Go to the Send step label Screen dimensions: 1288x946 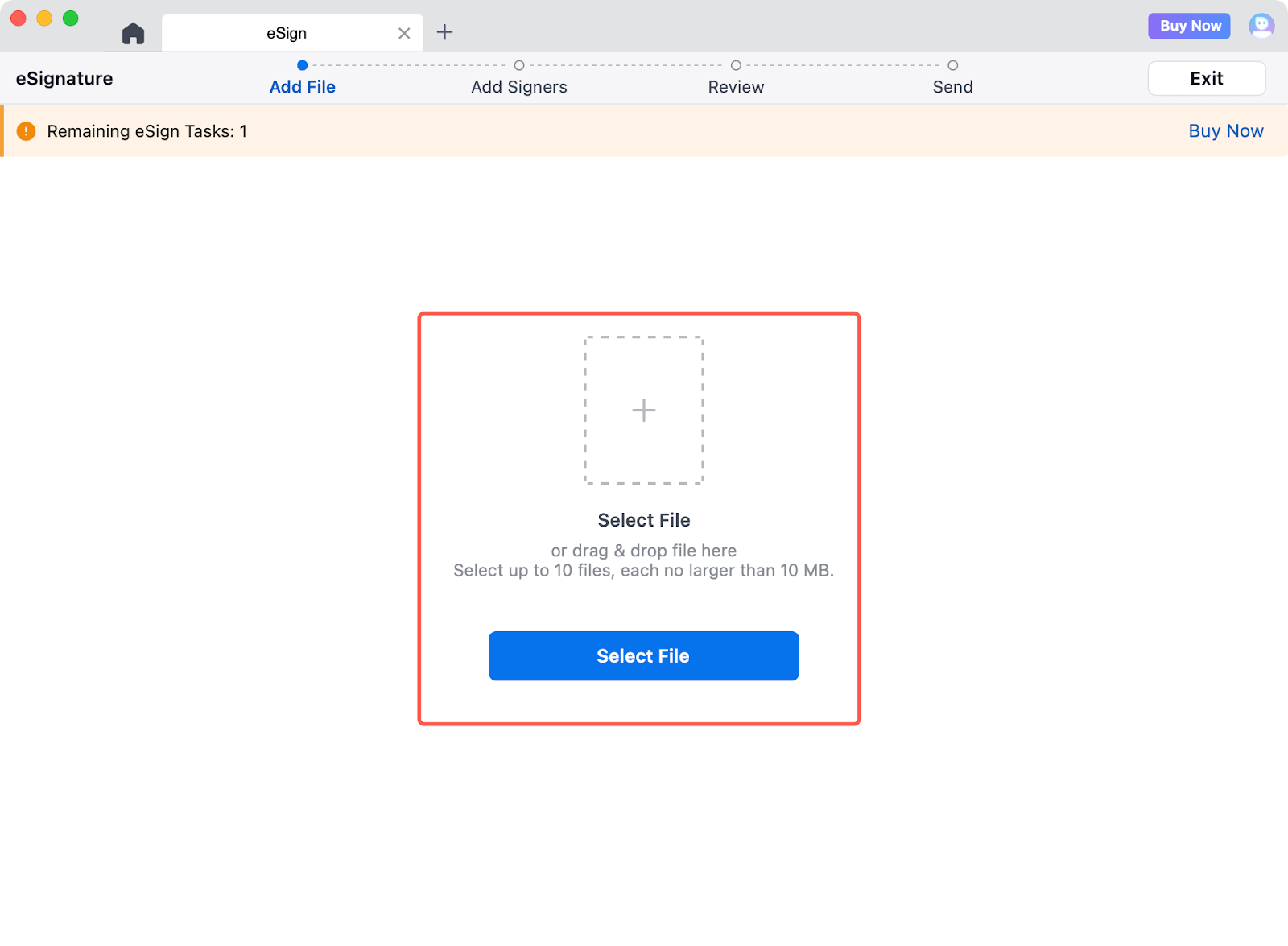click(952, 87)
